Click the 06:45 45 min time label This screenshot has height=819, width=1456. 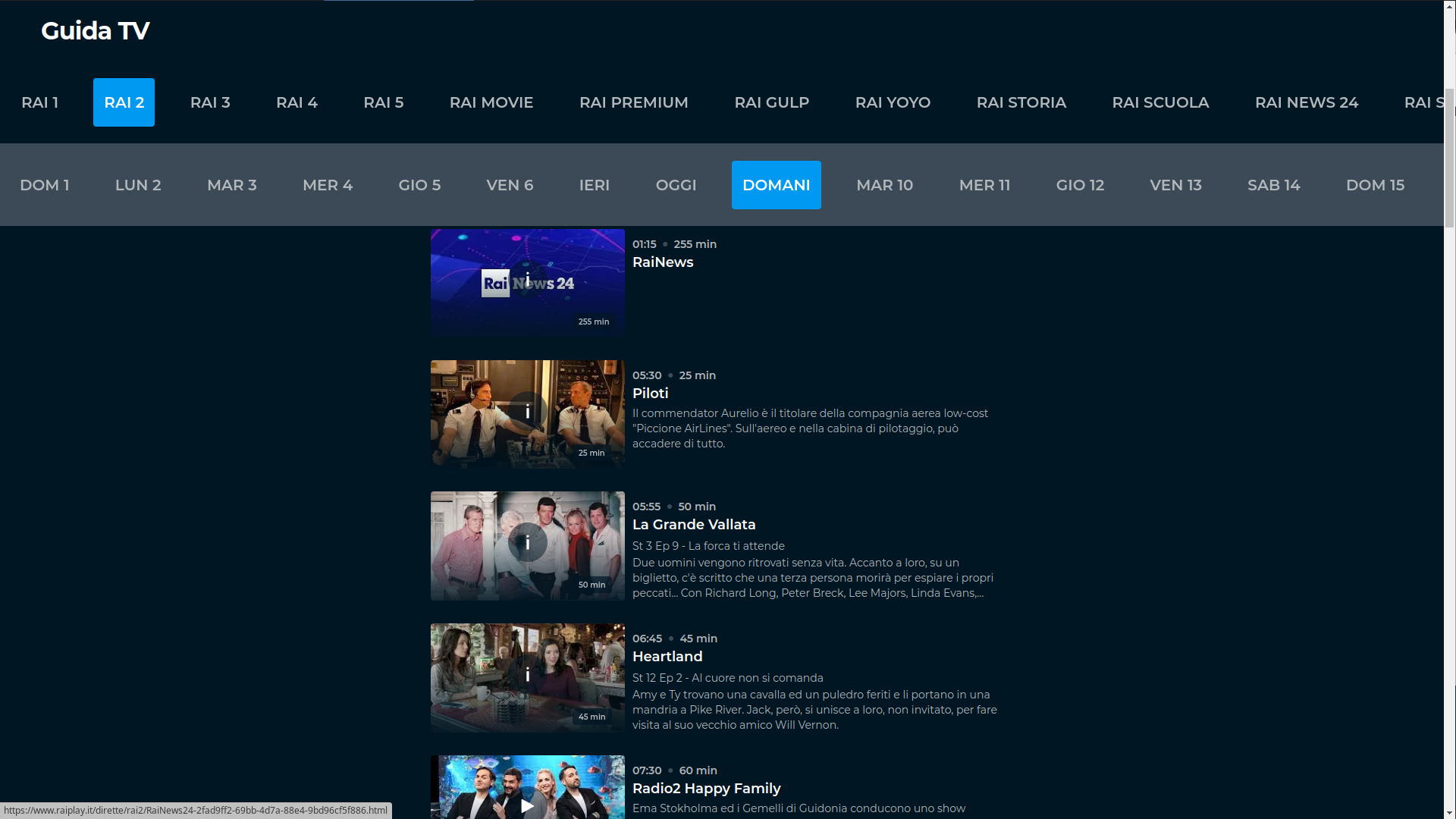click(675, 639)
